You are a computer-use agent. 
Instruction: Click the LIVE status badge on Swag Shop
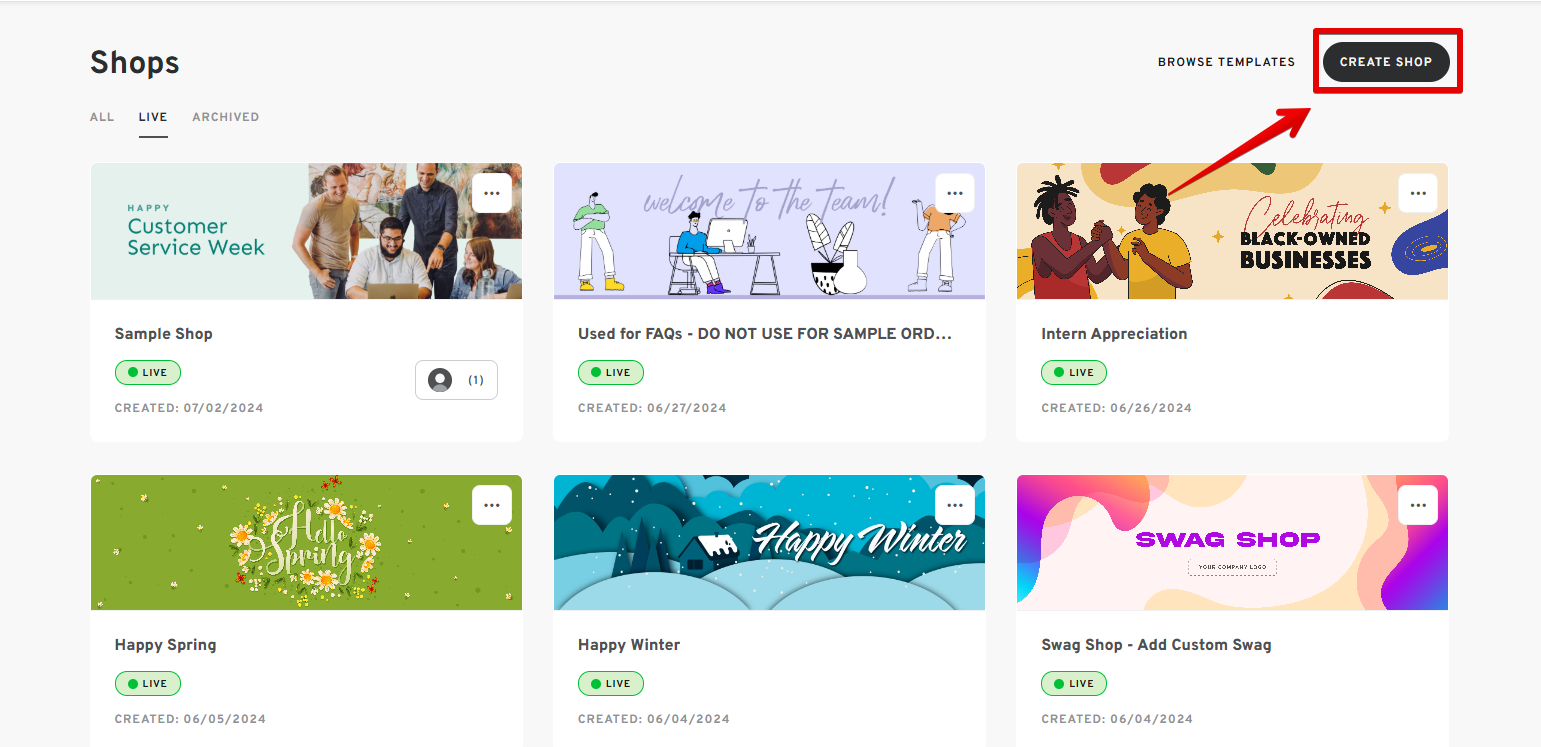tap(1074, 684)
